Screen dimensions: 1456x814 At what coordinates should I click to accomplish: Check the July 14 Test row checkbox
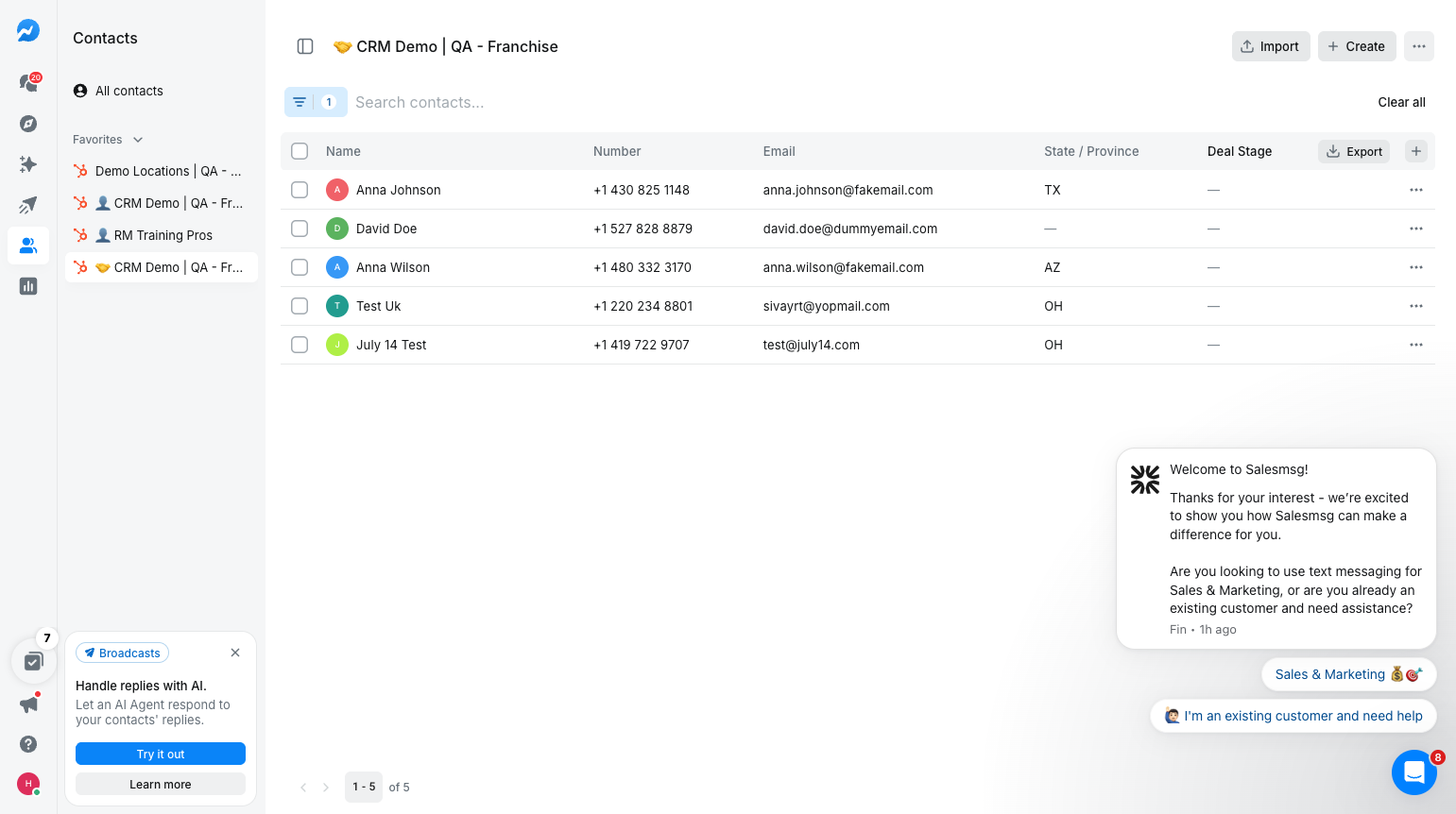pos(300,345)
